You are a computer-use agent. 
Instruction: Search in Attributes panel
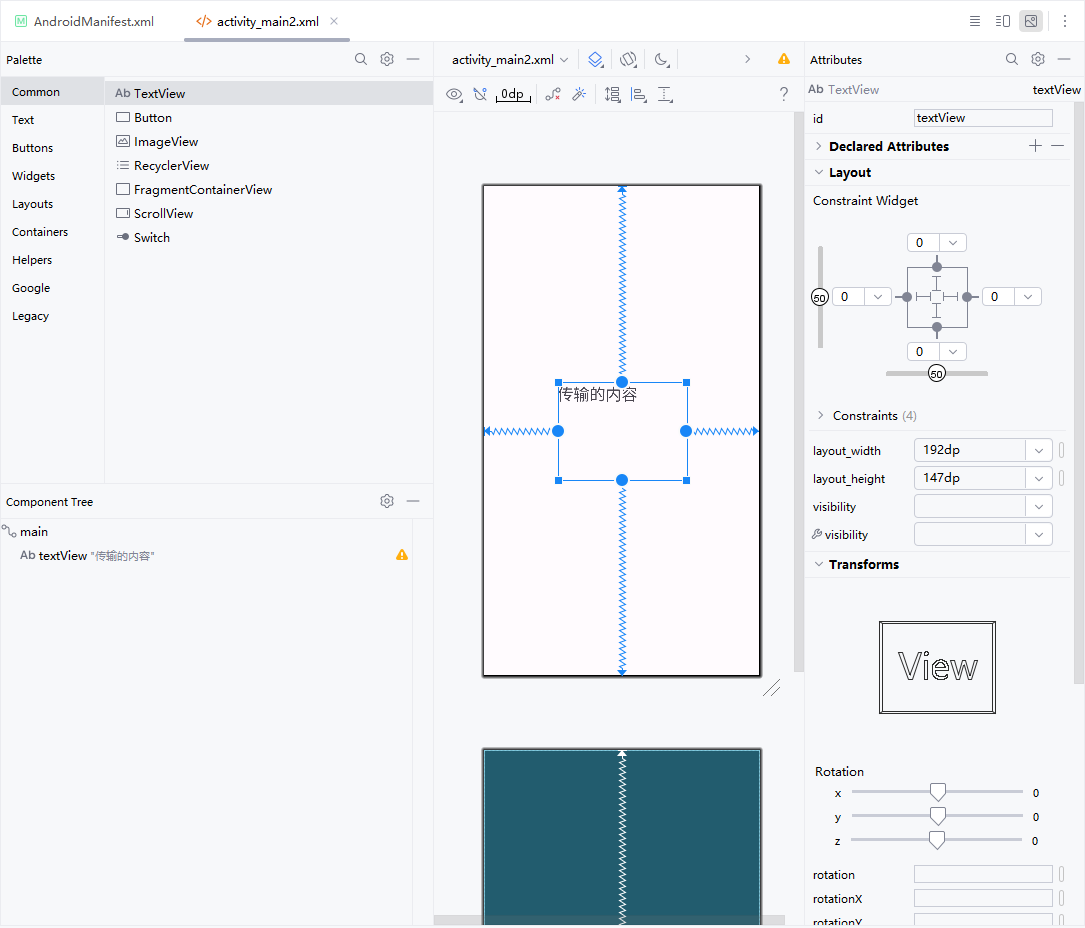click(x=1012, y=60)
